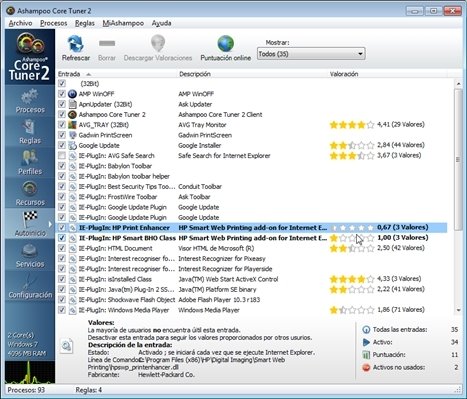Open the Procesos sidebar section
The height and width of the screenshot is (399, 467).
30,101
